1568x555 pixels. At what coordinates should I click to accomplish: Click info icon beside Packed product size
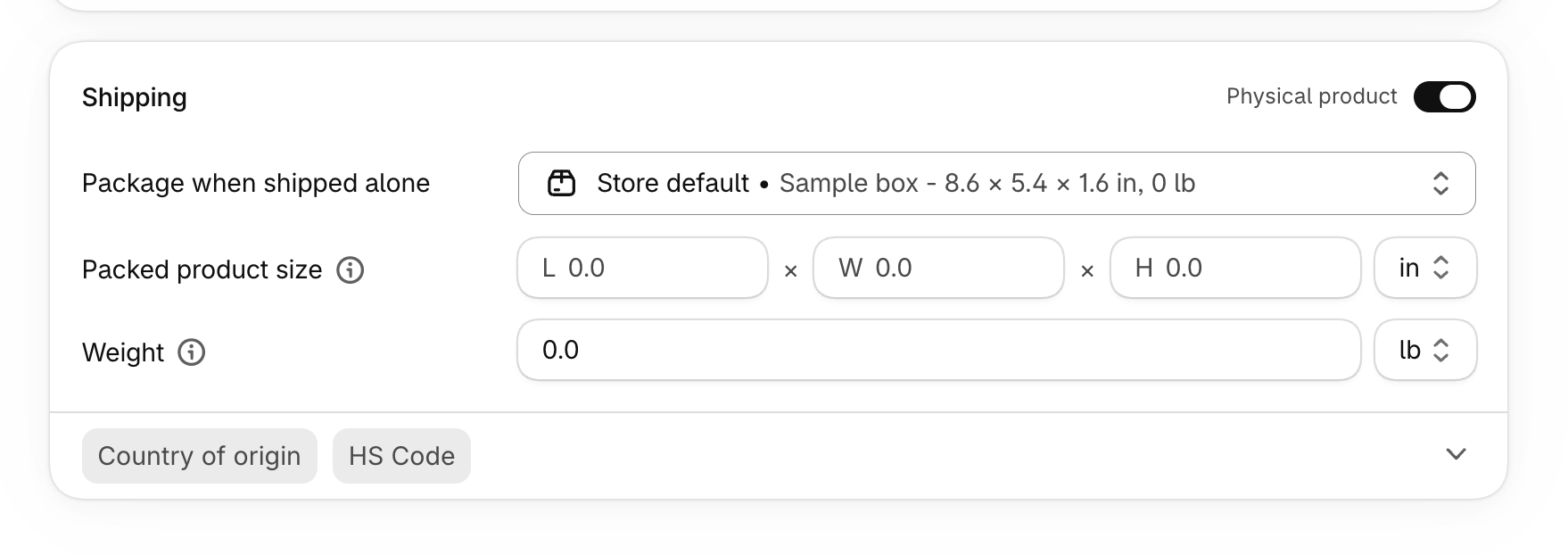(x=350, y=269)
